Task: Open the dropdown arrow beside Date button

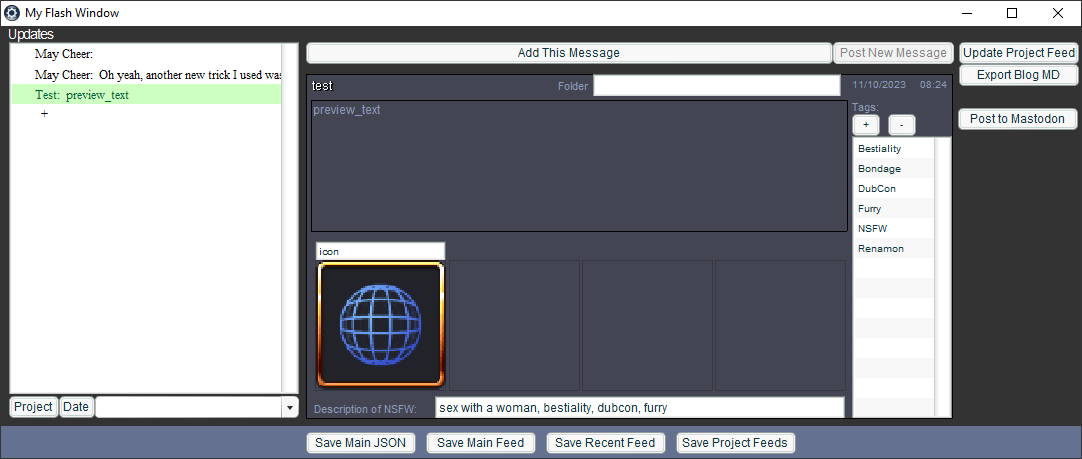Action: pos(290,407)
